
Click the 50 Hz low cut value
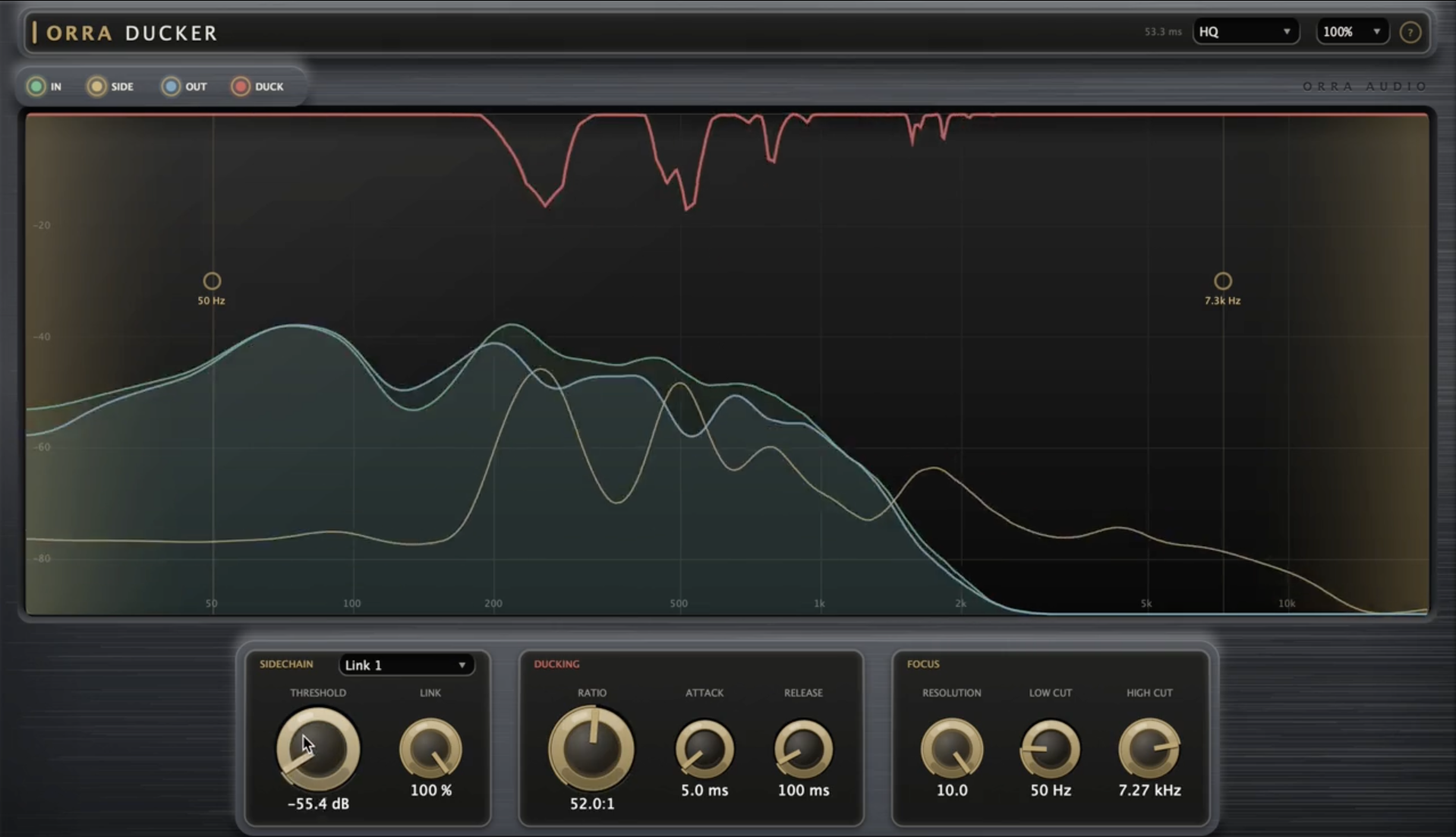pos(1051,790)
